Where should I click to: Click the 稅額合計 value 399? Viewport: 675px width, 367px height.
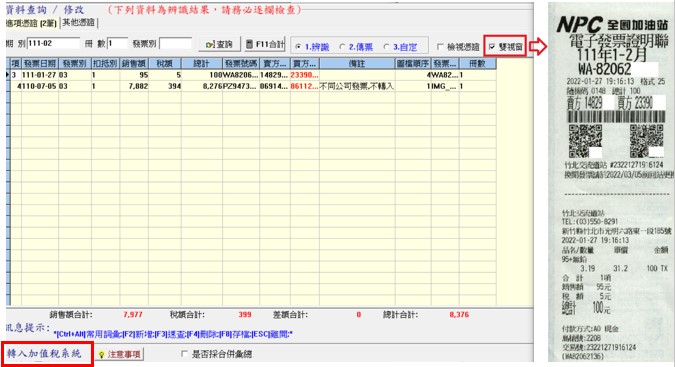[x=245, y=315]
